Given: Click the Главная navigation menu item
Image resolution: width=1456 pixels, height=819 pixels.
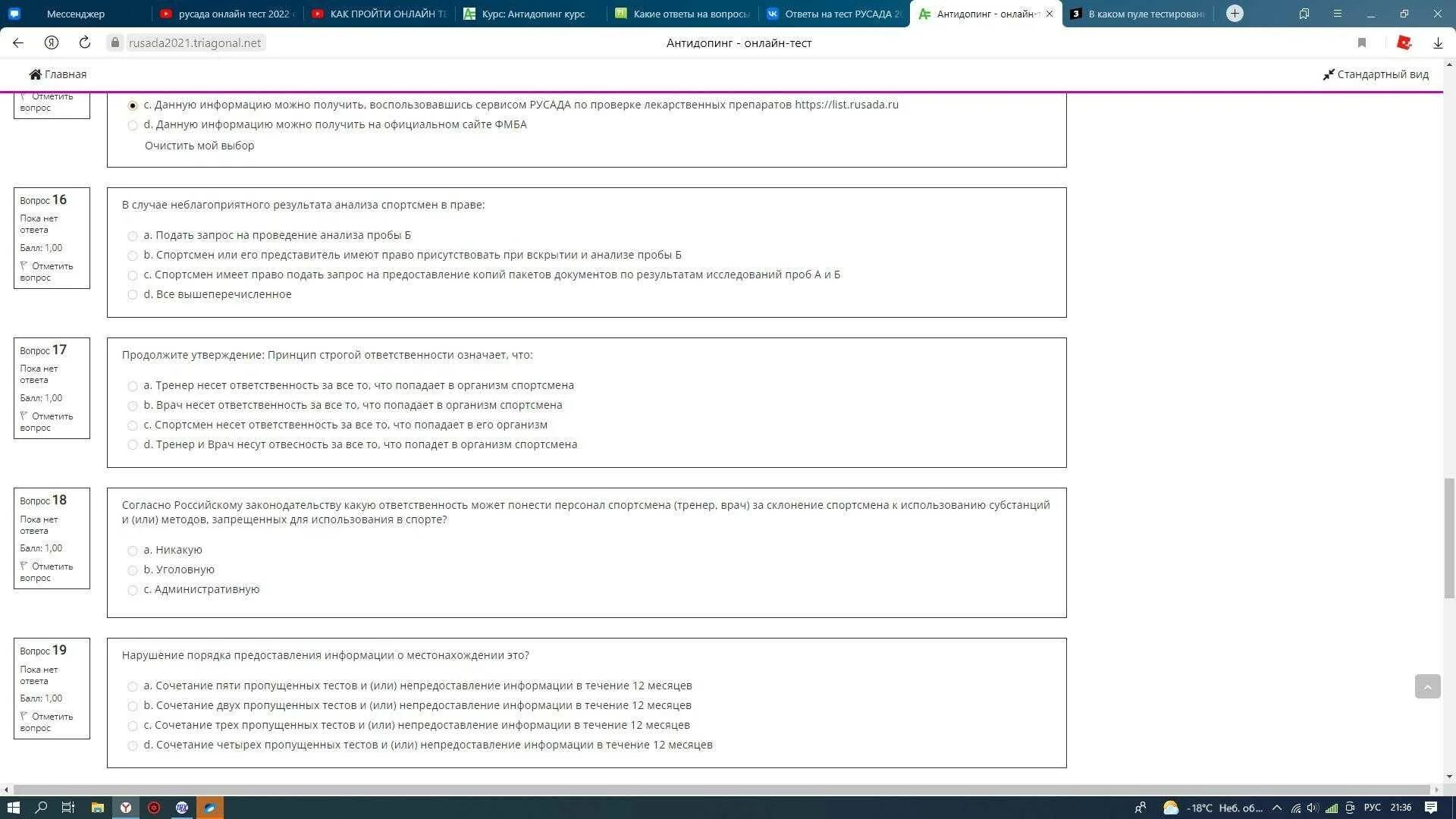Looking at the screenshot, I should (x=57, y=73).
